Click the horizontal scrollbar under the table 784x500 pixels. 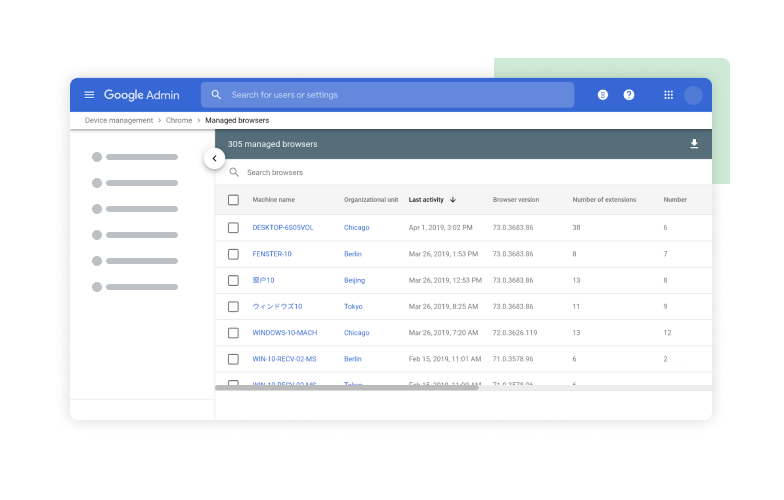(x=346, y=388)
